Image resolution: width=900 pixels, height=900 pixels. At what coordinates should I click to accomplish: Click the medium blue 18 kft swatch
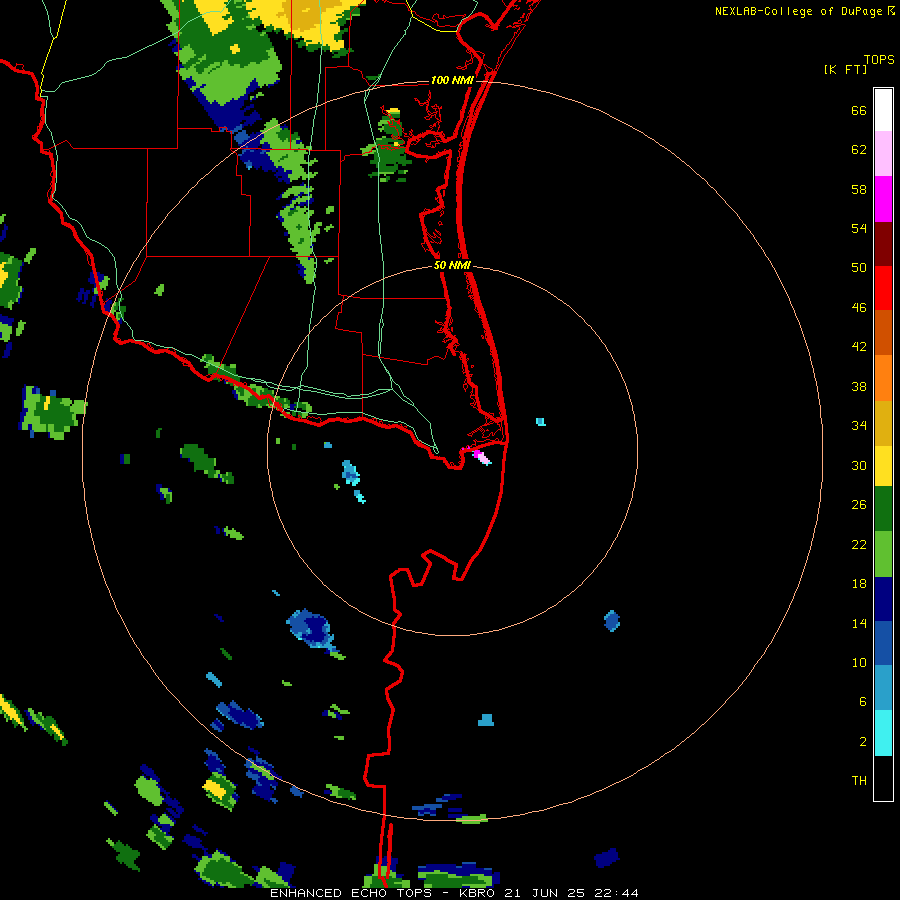click(883, 643)
